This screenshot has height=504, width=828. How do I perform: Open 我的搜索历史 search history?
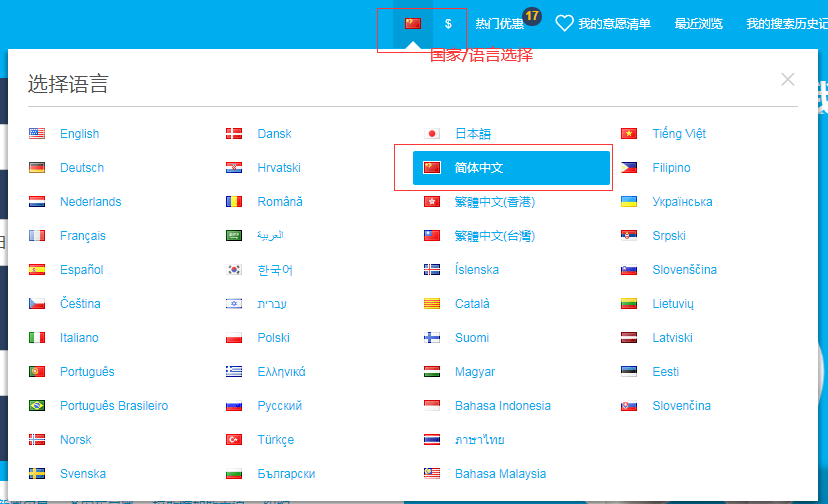(x=786, y=23)
